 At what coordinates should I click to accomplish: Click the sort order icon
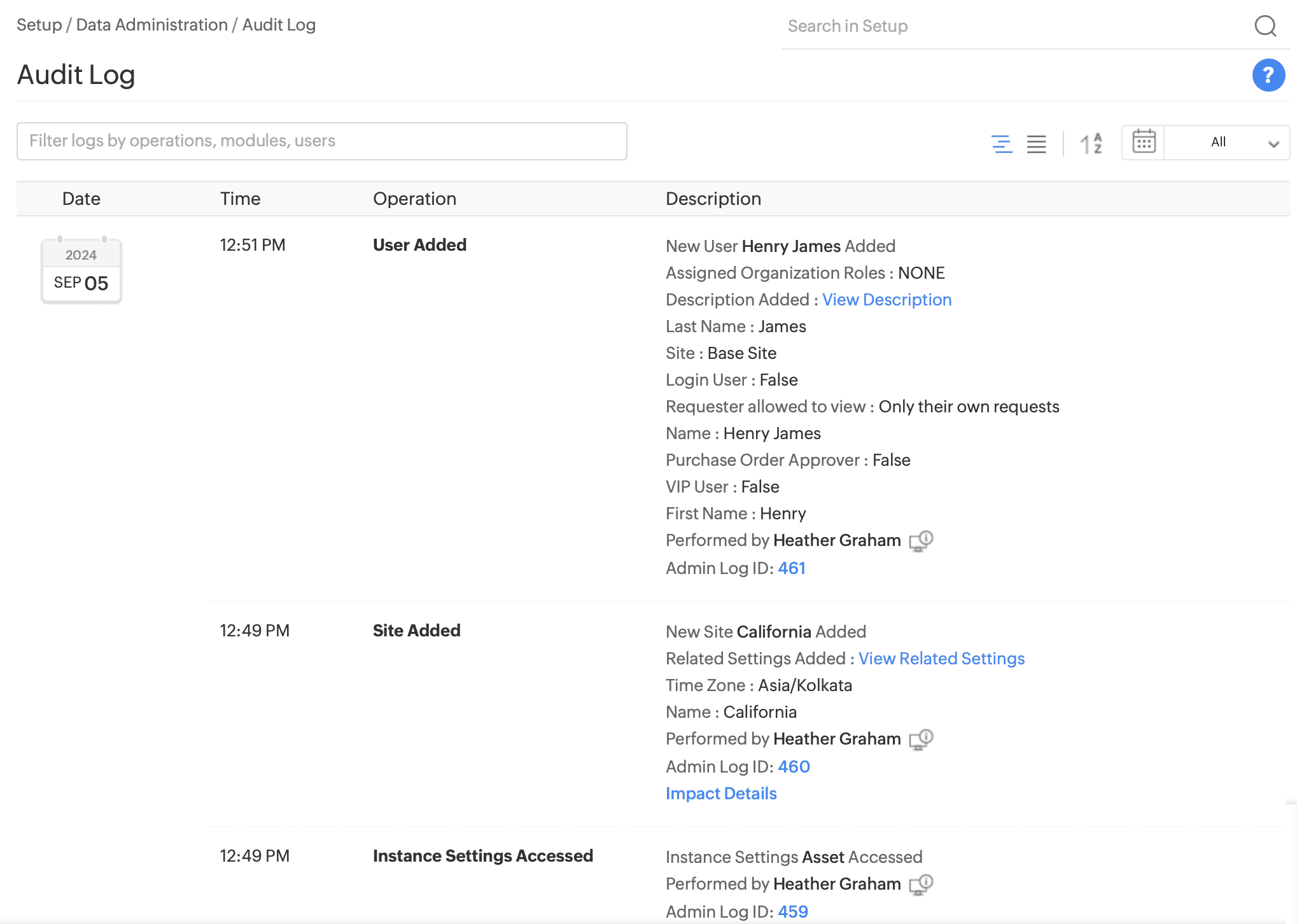click(1091, 143)
